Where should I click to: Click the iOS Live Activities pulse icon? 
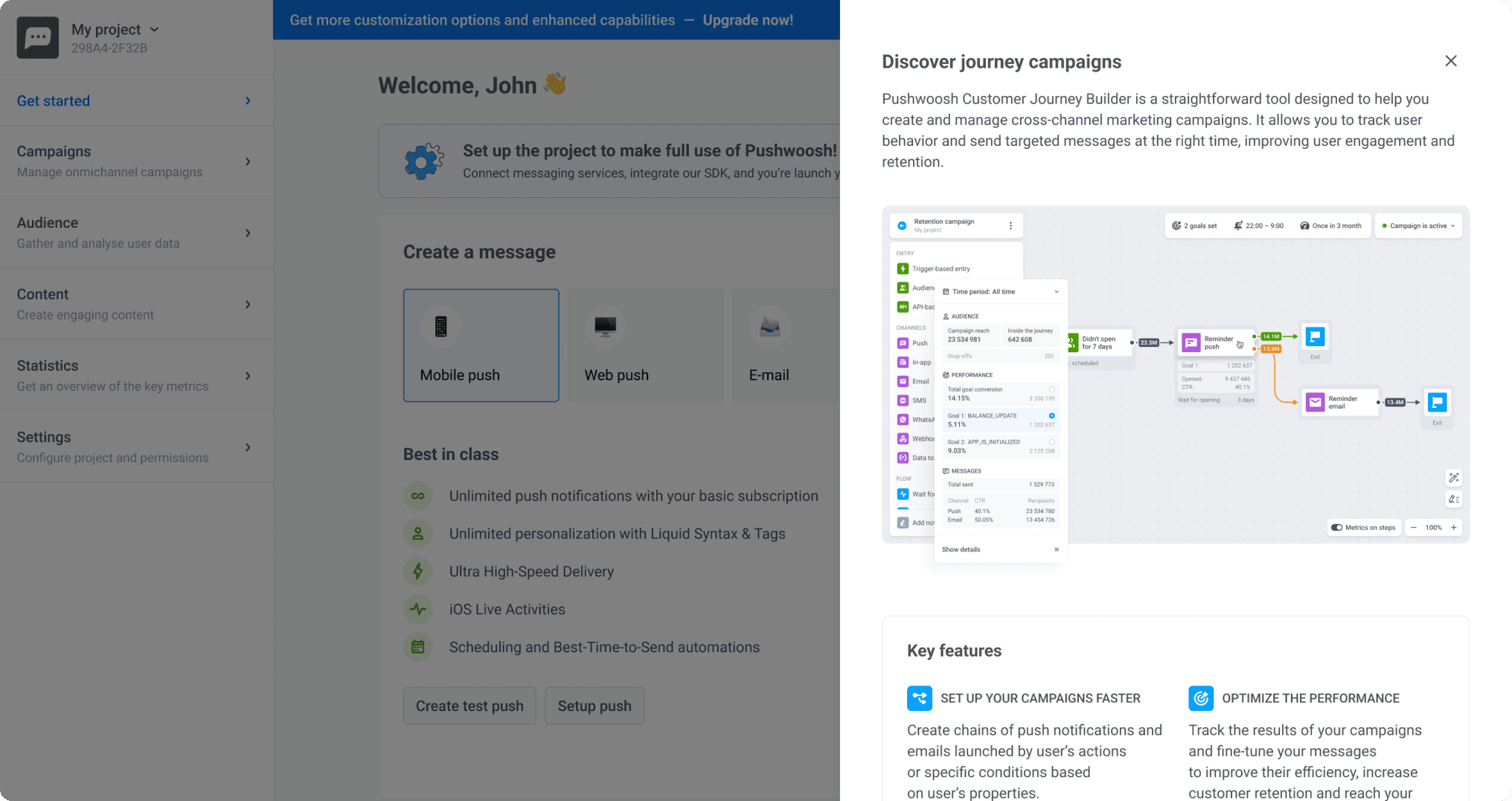[418, 610]
